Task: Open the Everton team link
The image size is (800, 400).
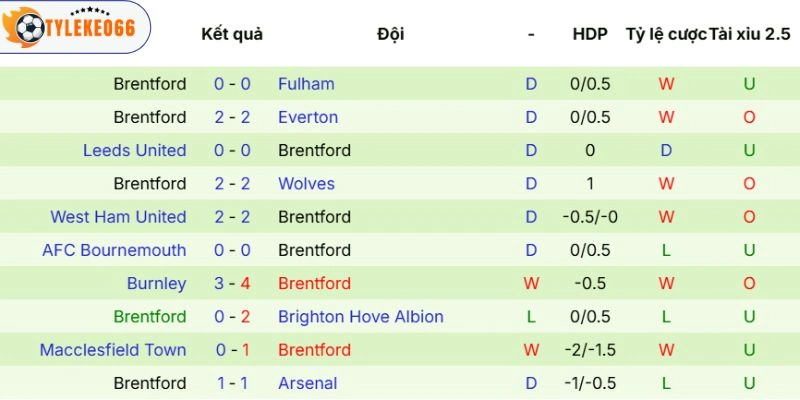Action: coord(308,117)
